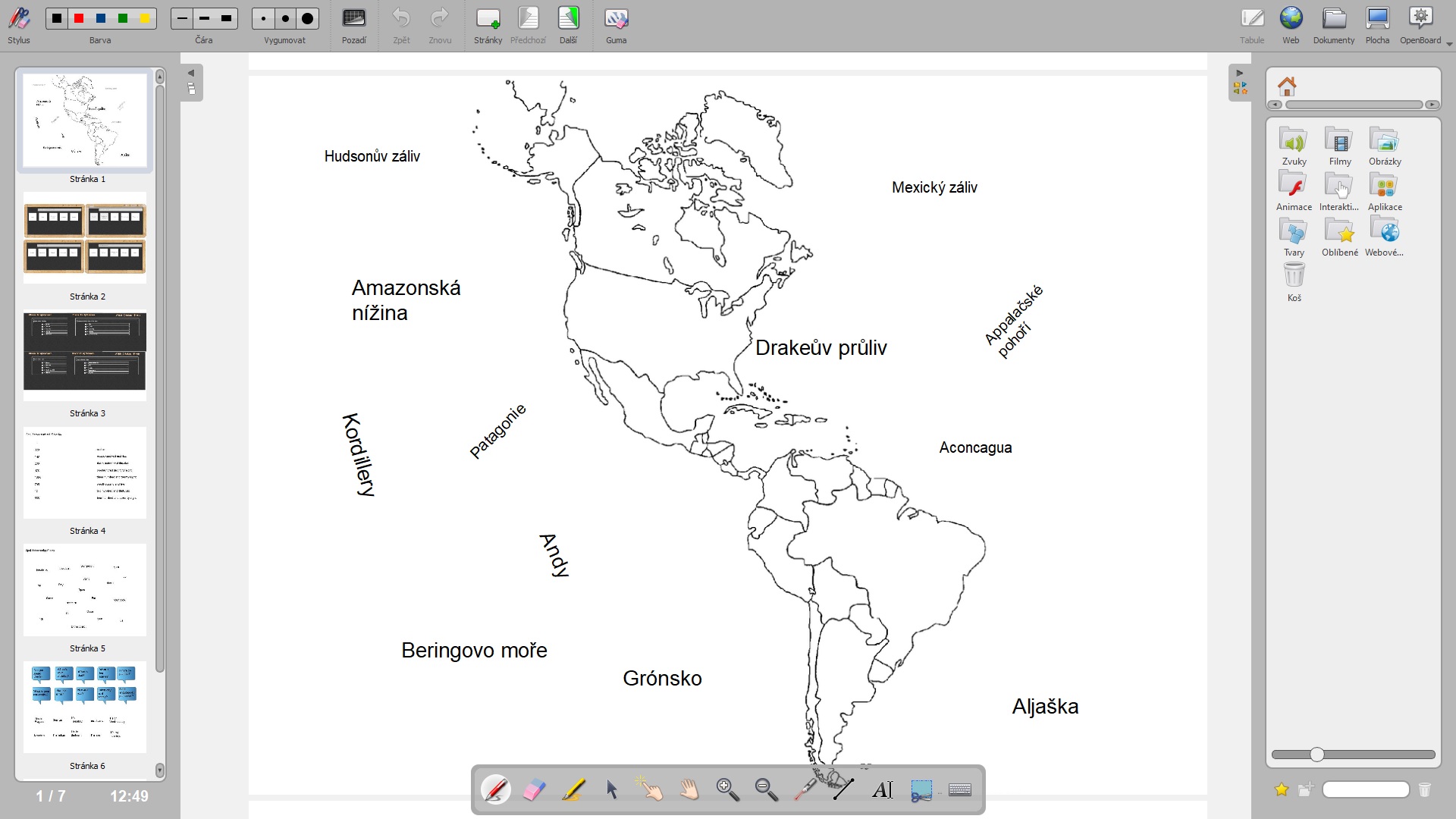This screenshot has width=1456, height=819.
Task: Go to next page with Další
Action: pyautogui.click(x=570, y=25)
